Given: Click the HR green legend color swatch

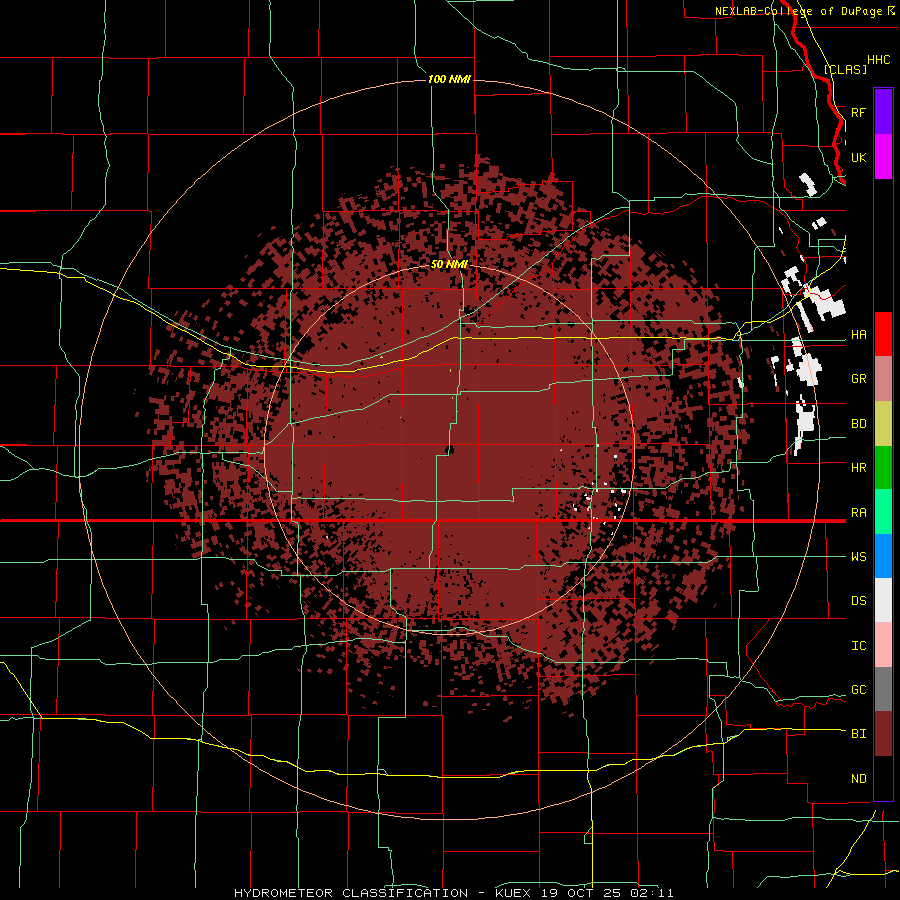Looking at the screenshot, I should point(883,468).
